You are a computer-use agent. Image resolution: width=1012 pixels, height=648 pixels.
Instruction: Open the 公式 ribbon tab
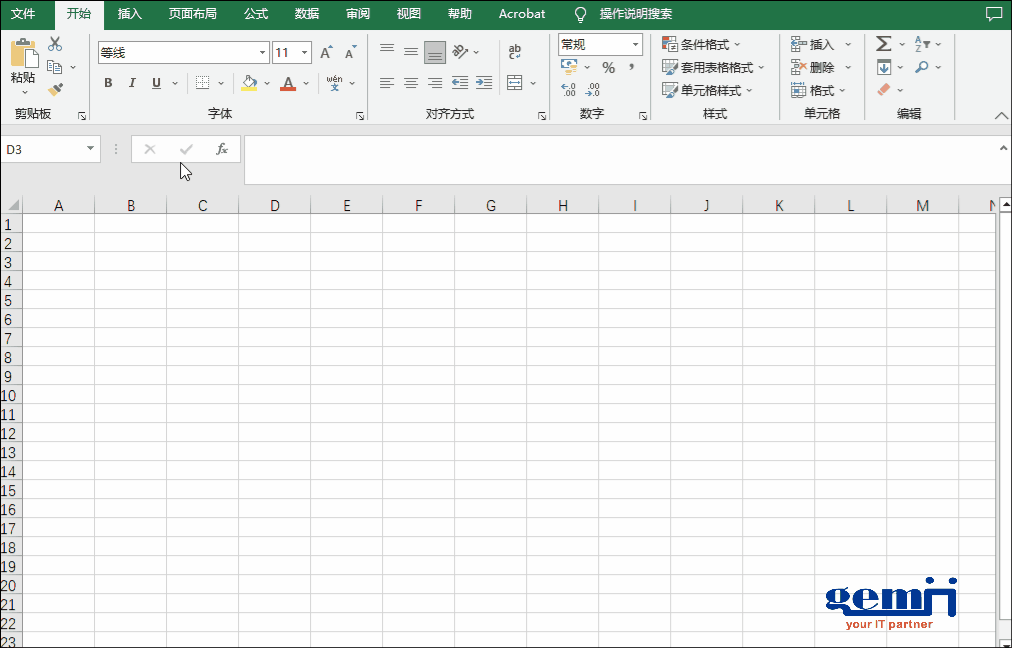[255, 14]
